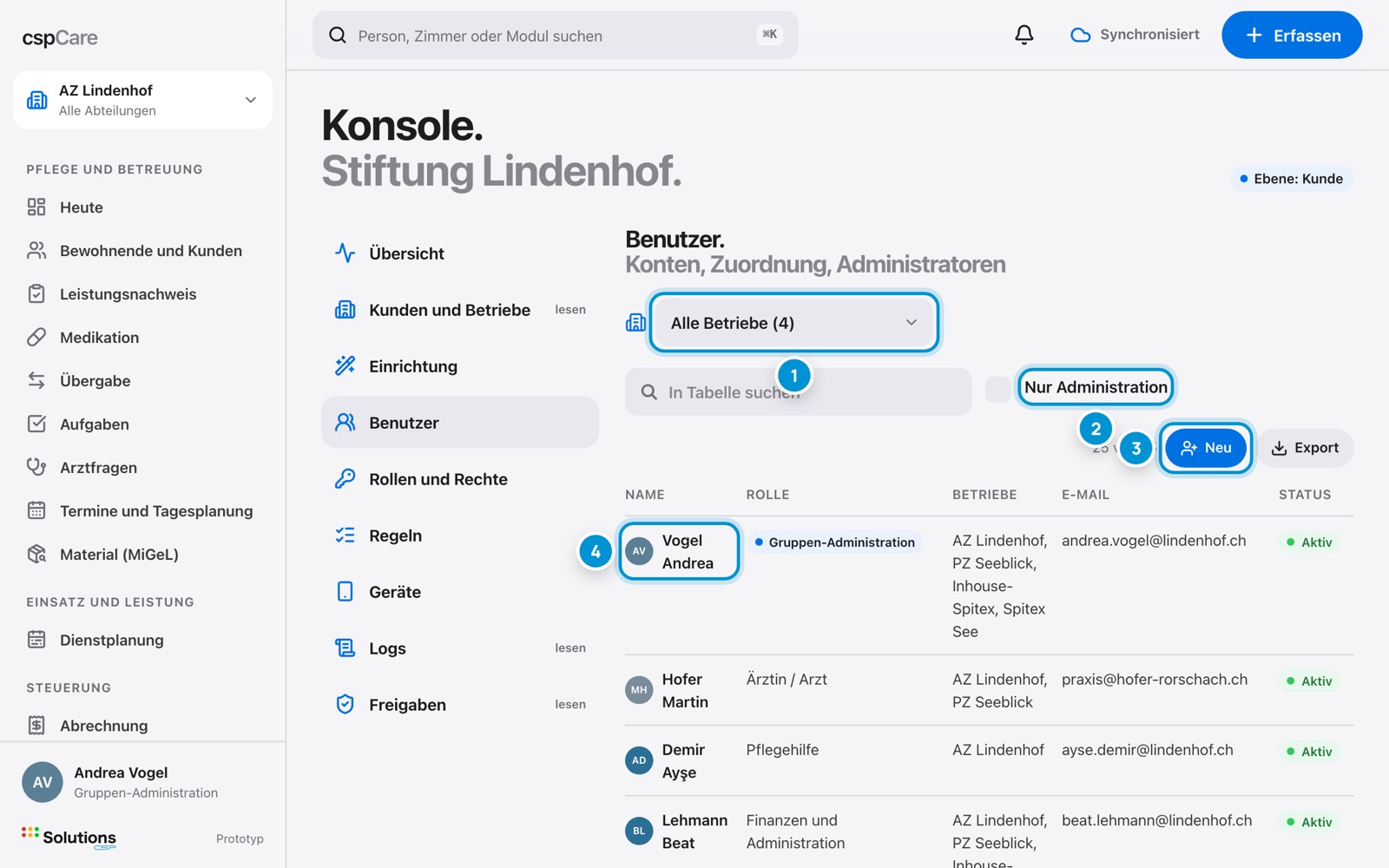Open Heute in the sidebar
This screenshot has width=1389, height=868.
(143, 207)
